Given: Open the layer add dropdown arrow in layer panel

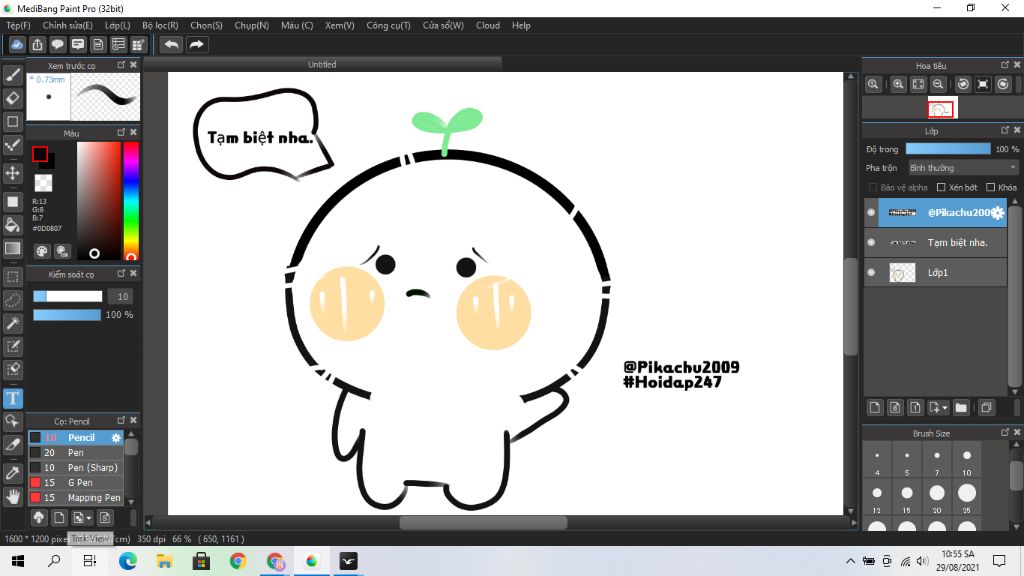Looking at the screenshot, I should tap(944, 408).
